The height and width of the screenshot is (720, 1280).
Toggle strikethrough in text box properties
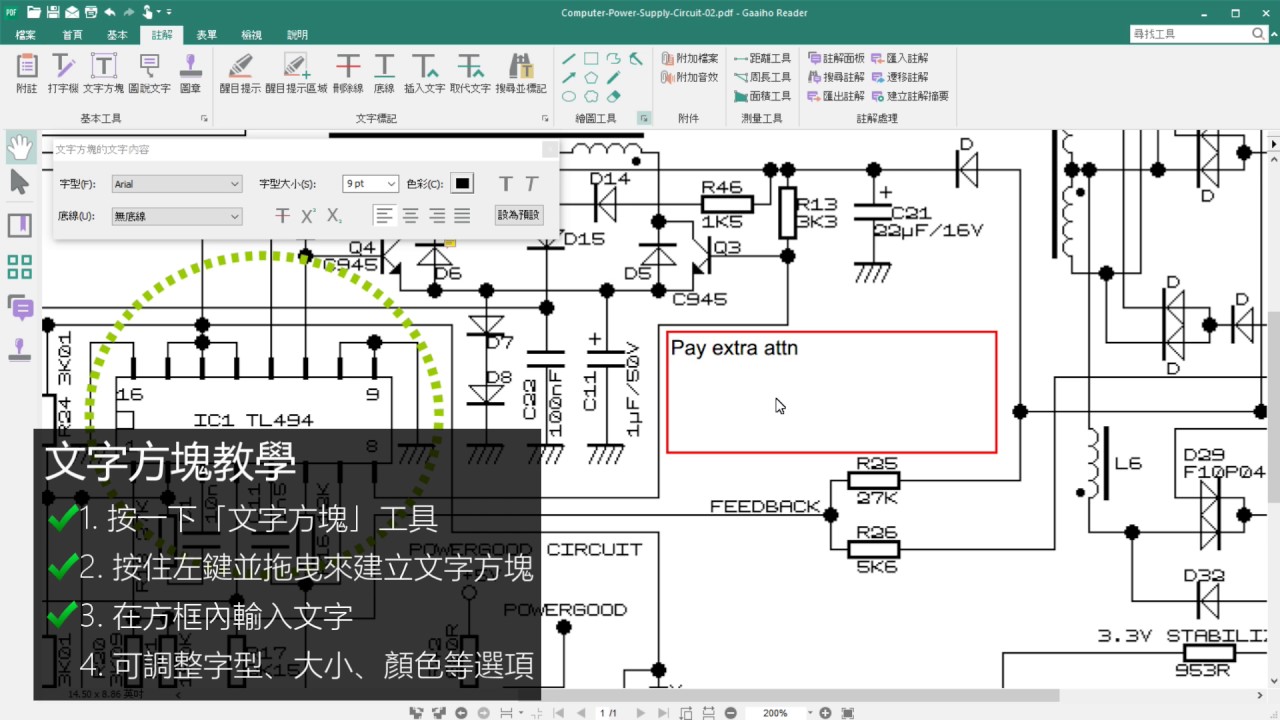[283, 215]
